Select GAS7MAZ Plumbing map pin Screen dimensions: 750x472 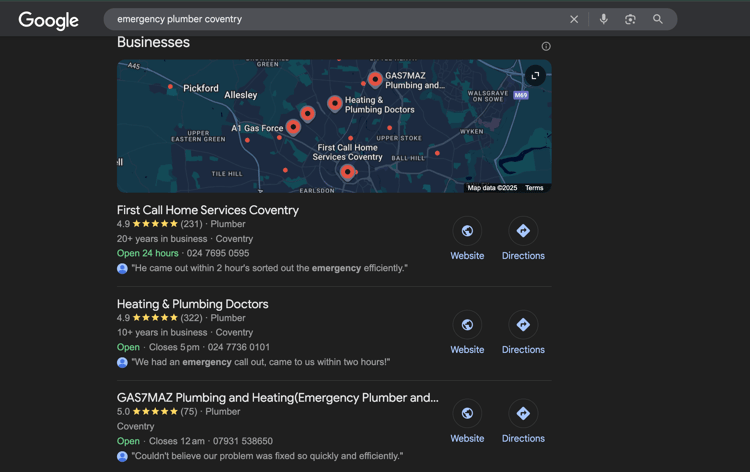click(x=375, y=79)
